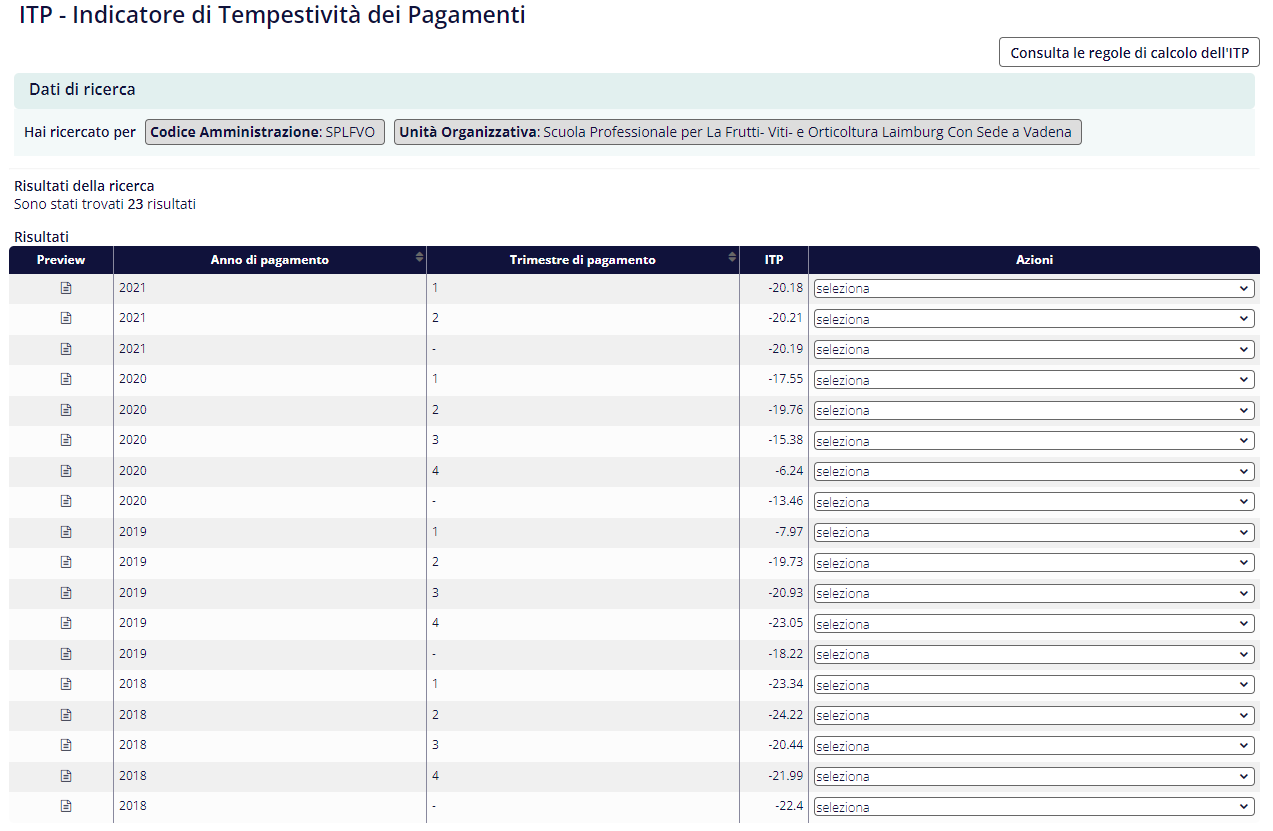The image size is (1273, 831).
Task: Click preview document icon for 2020 quarter 4
Action: pos(66,471)
